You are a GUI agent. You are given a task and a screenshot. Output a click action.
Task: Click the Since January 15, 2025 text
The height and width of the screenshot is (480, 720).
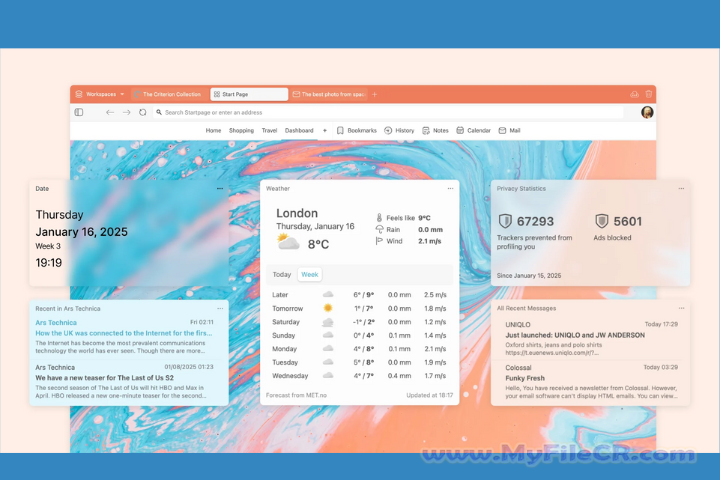point(529,276)
